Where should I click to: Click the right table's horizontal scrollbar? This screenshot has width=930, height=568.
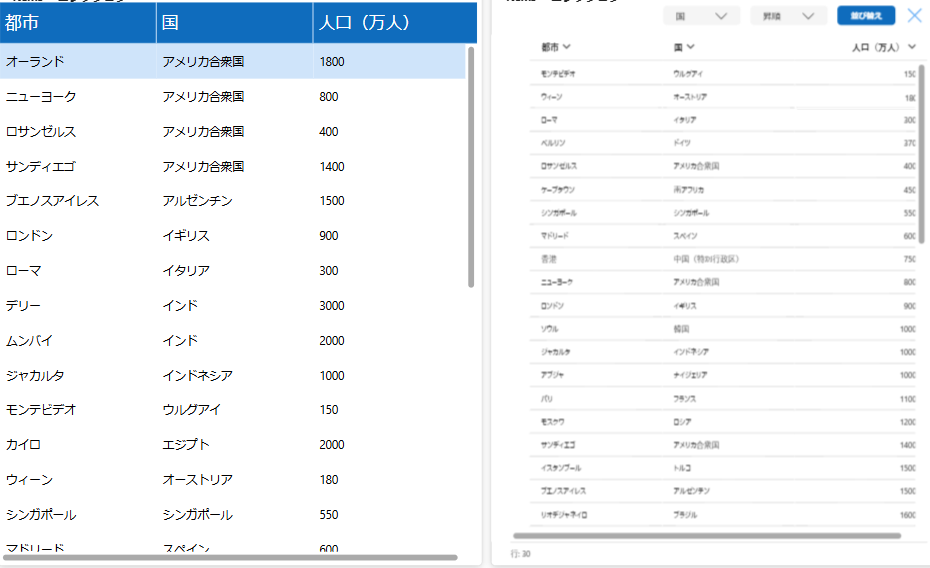click(x=707, y=536)
